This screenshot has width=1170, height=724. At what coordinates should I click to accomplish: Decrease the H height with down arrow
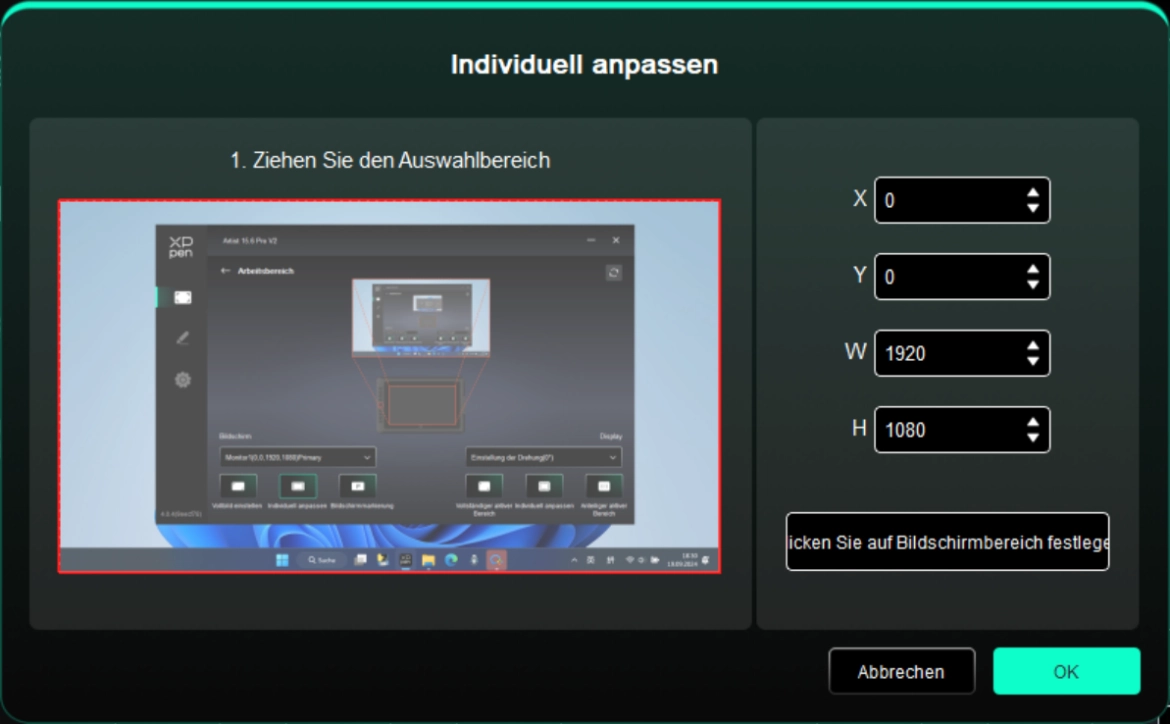tap(1033, 438)
